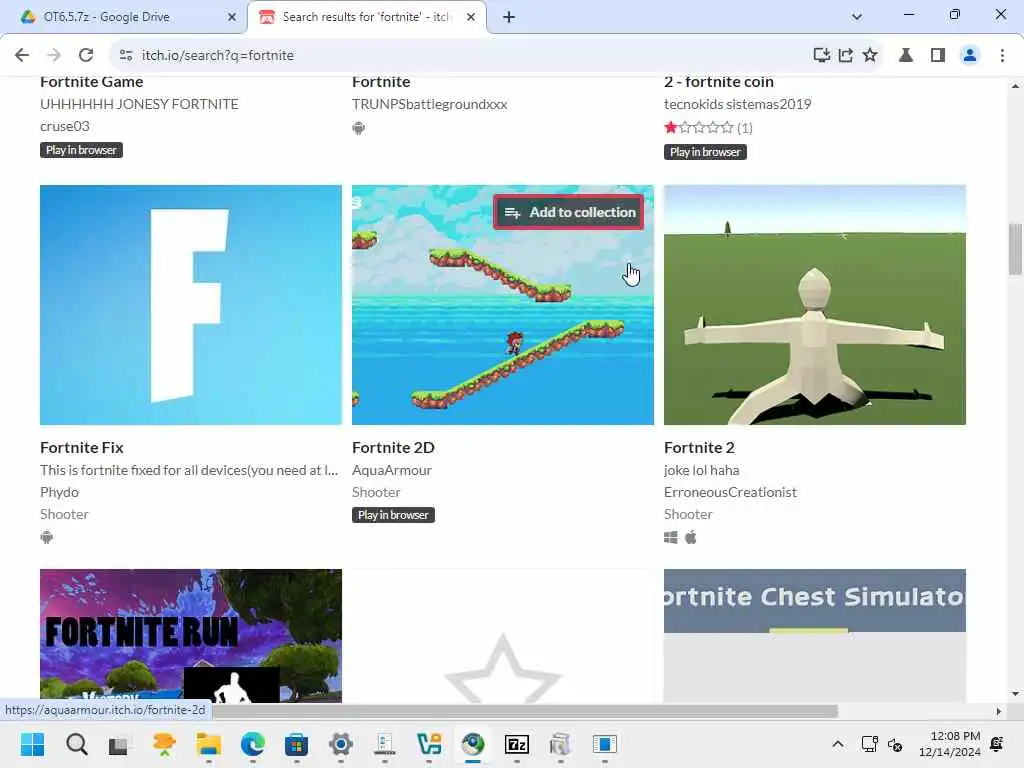
Task: Go forward with the browser arrow
Action: [54, 56]
